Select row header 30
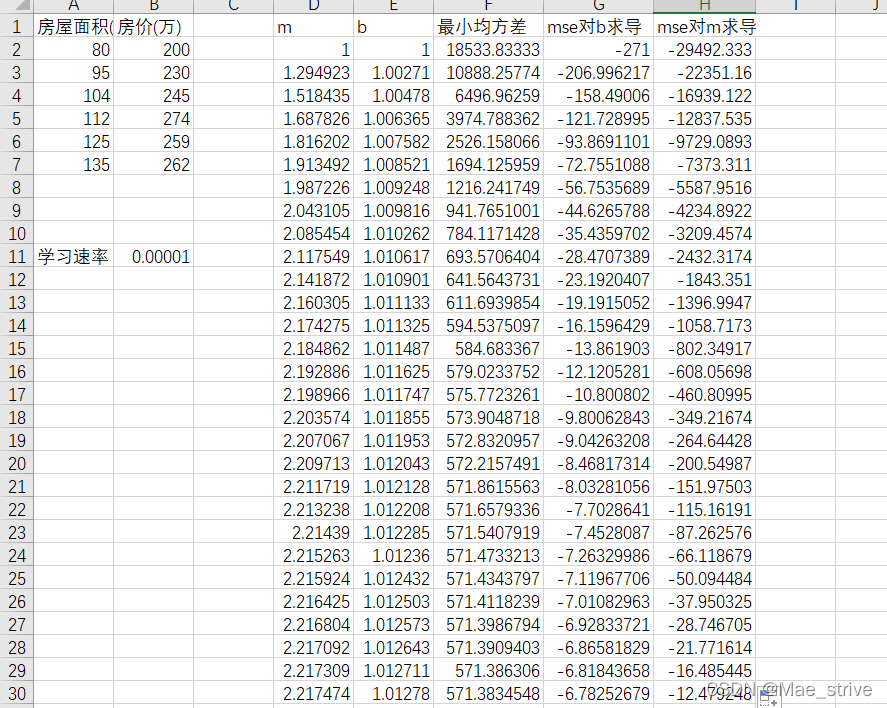 click(x=17, y=693)
